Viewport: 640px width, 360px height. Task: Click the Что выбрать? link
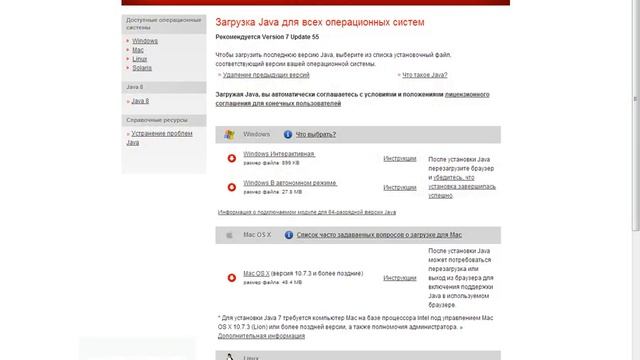pos(316,134)
